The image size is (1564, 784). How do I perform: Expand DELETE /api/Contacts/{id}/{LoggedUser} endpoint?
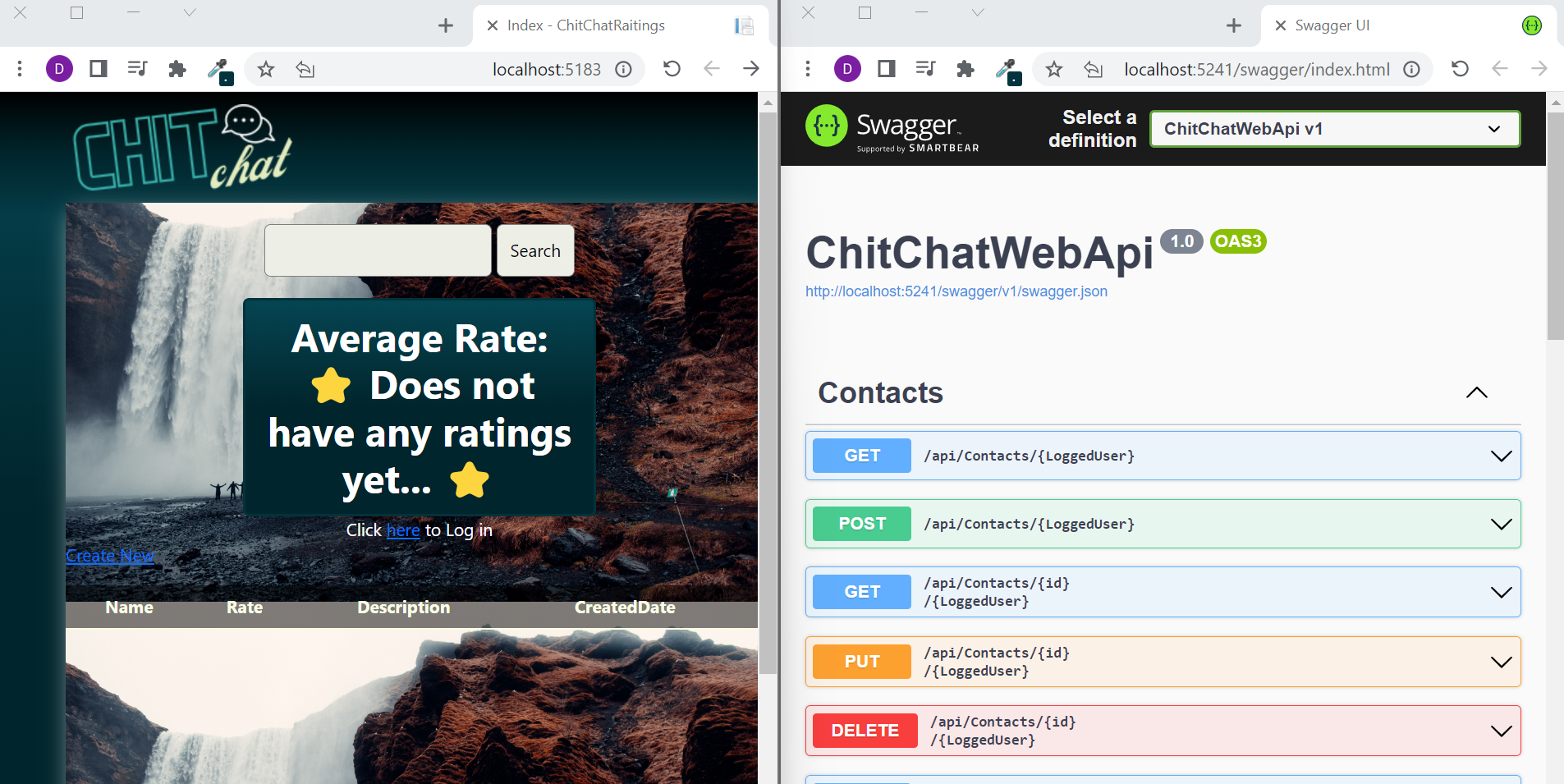[x=1163, y=731]
